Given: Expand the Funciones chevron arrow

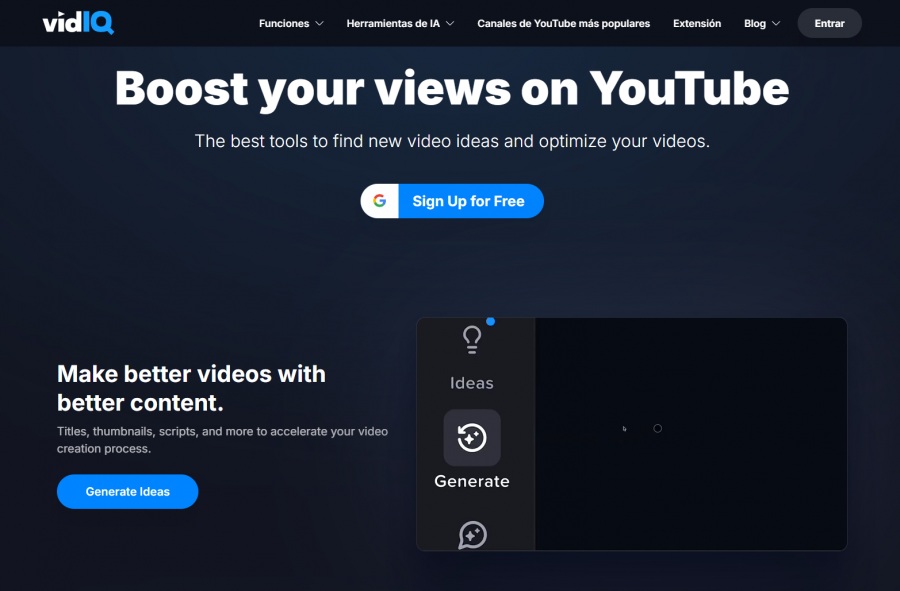Looking at the screenshot, I should [x=319, y=23].
